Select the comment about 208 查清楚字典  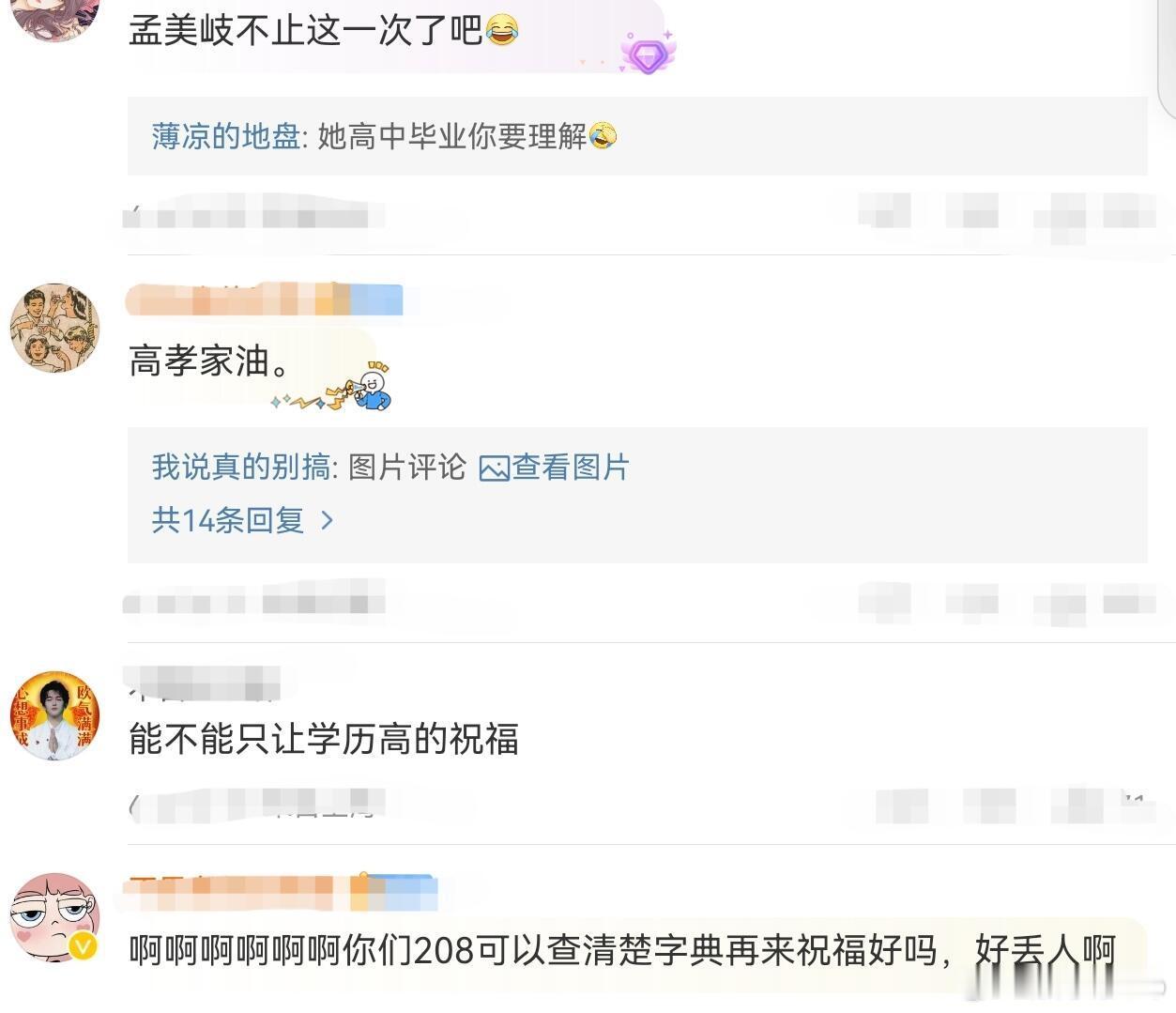[x=621, y=951]
